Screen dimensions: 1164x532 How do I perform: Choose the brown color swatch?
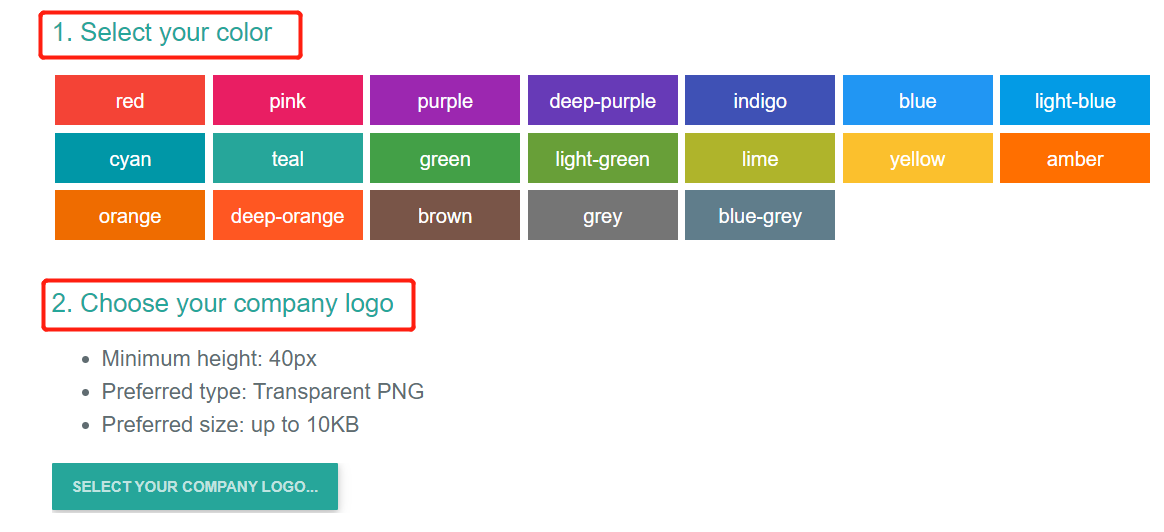tap(445, 215)
